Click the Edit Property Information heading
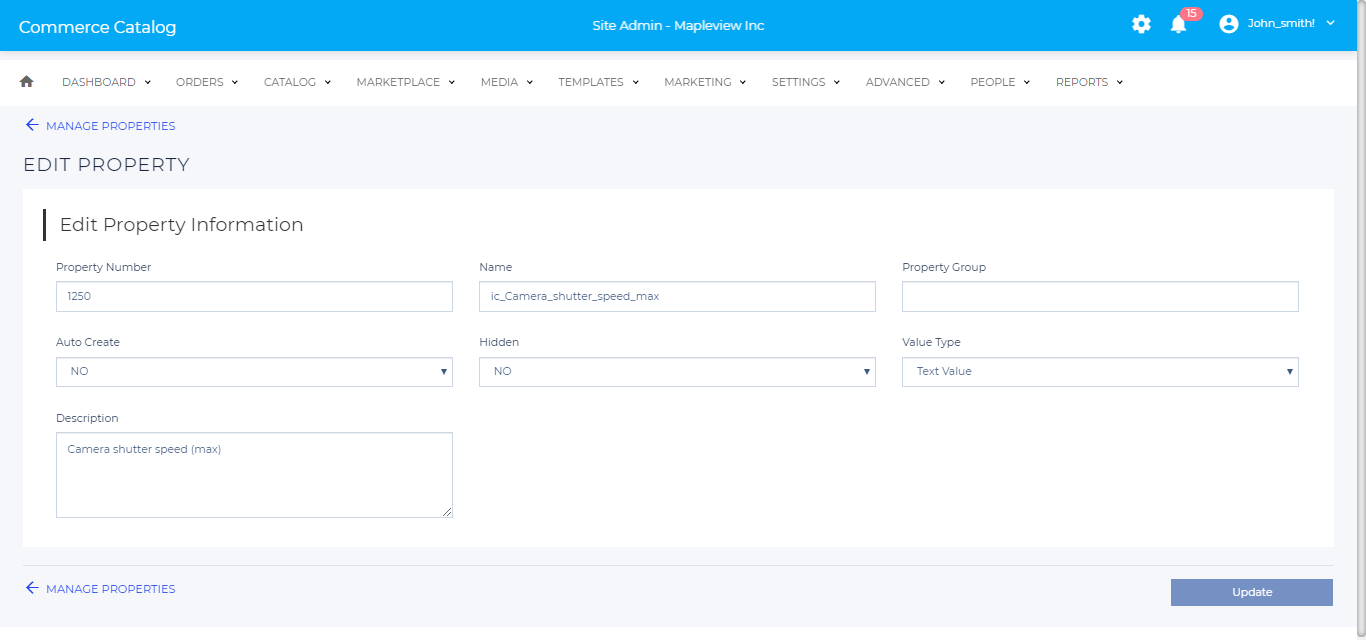Image resolution: width=1366 pixels, height=640 pixels. point(182,225)
